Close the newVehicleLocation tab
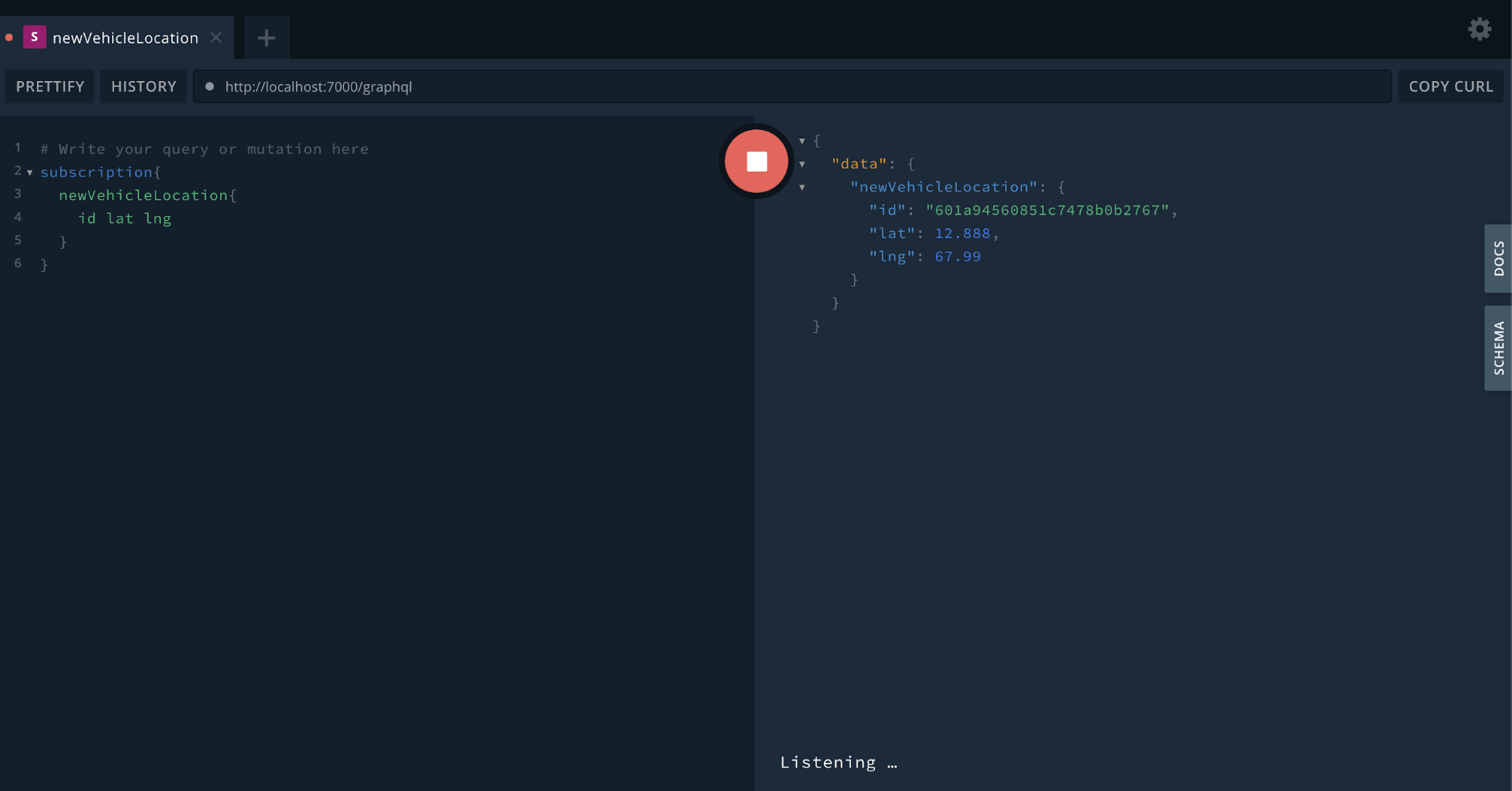 point(216,37)
